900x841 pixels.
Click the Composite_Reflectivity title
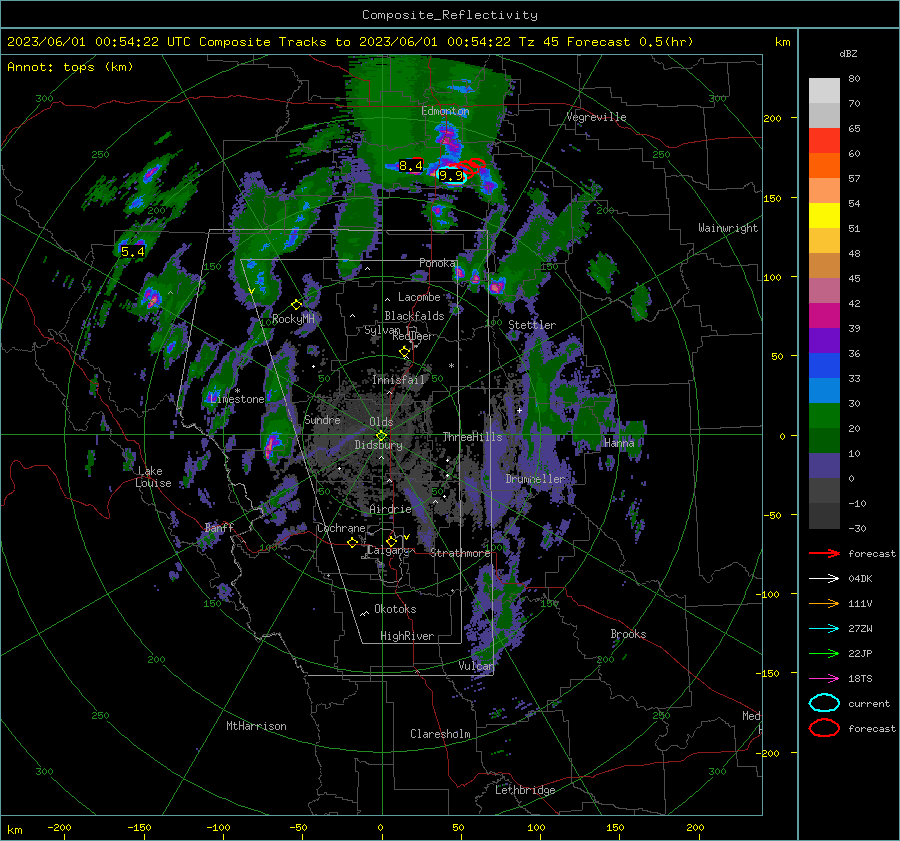[449, 15]
